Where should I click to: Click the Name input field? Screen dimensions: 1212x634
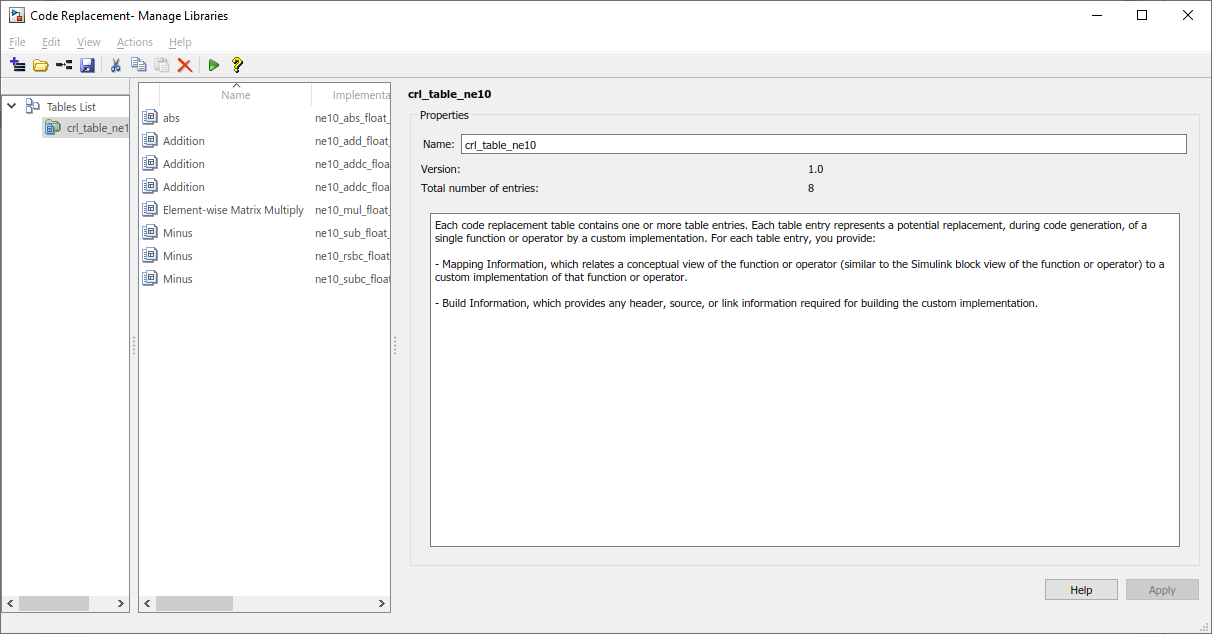point(823,144)
